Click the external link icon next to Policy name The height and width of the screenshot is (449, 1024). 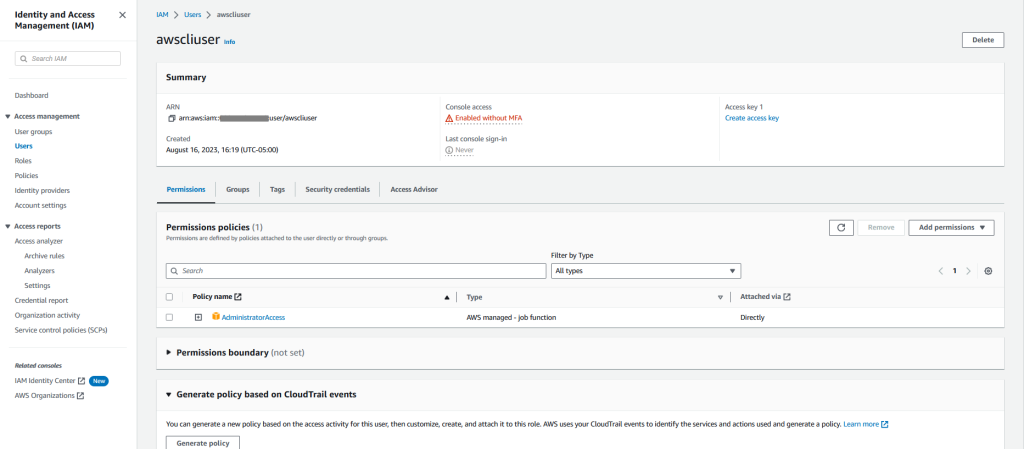pyautogui.click(x=238, y=296)
